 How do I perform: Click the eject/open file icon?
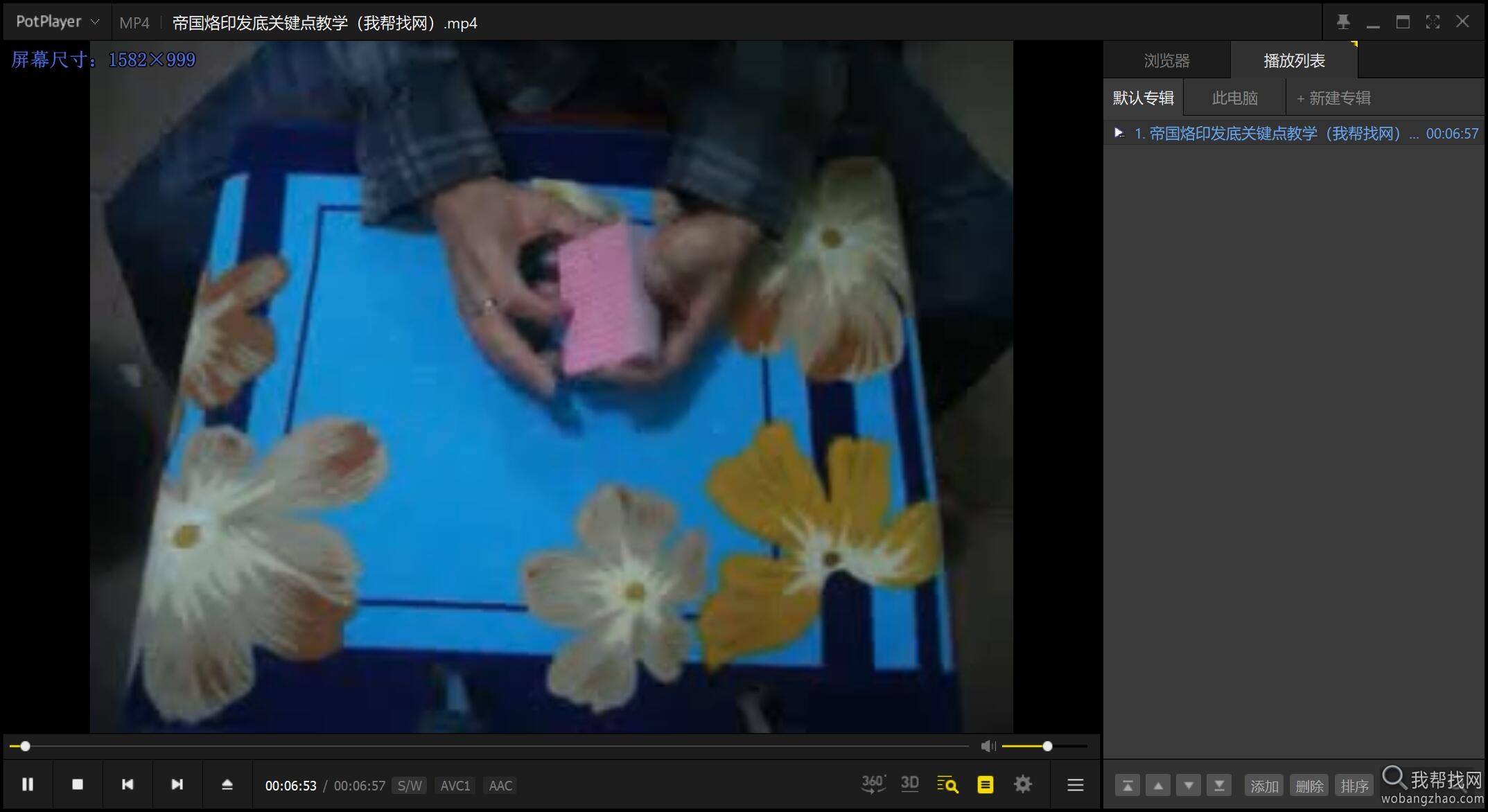click(x=227, y=784)
